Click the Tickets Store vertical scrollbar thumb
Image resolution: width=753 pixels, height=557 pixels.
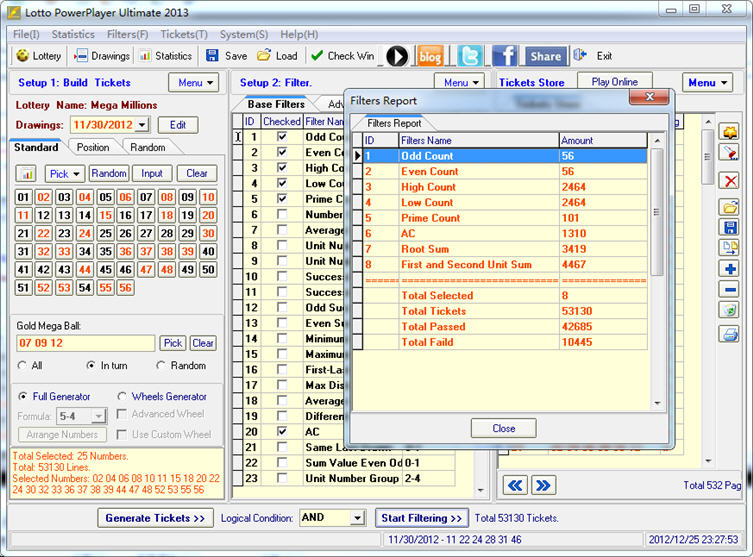click(x=707, y=157)
